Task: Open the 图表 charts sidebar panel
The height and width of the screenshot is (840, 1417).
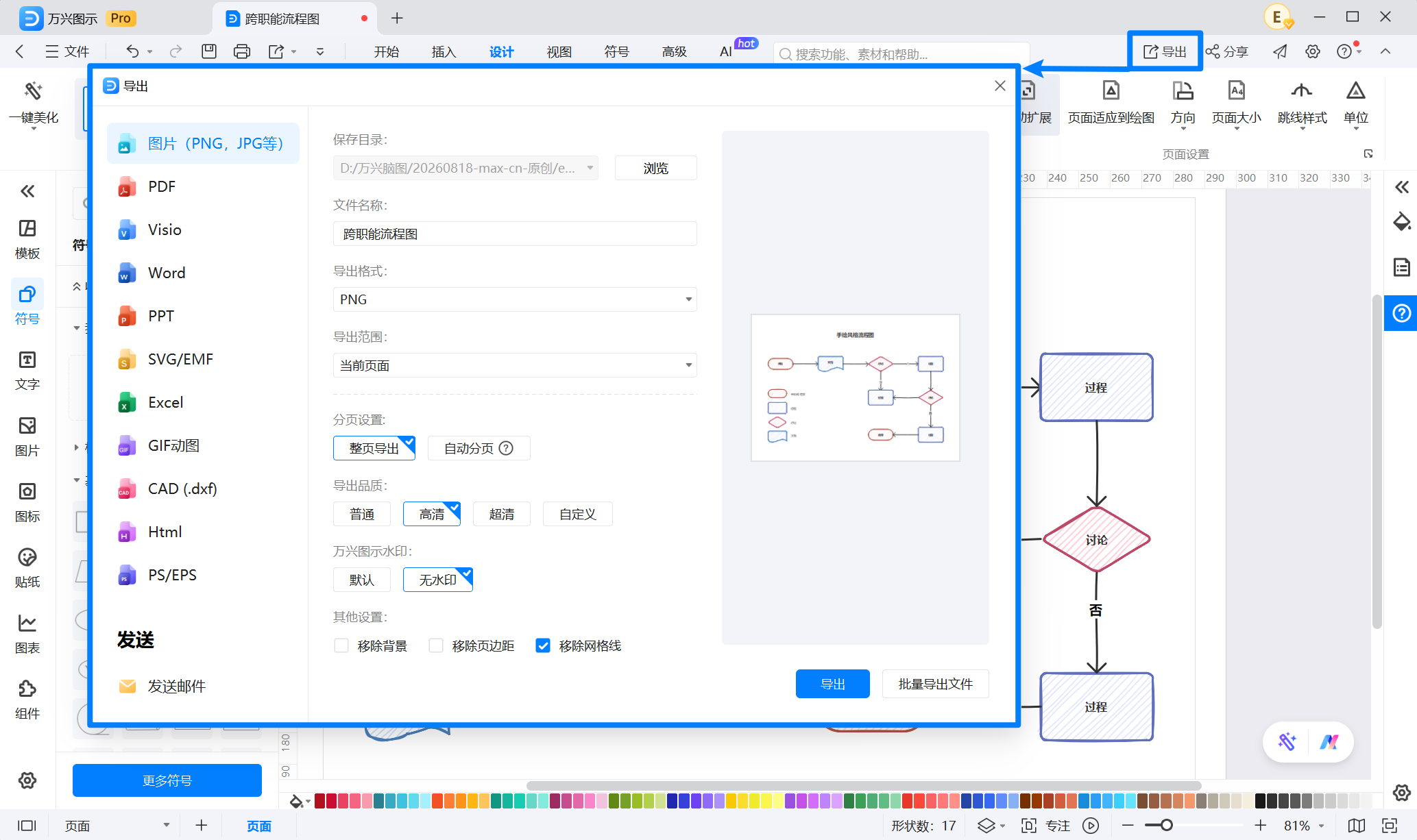Action: [x=27, y=634]
